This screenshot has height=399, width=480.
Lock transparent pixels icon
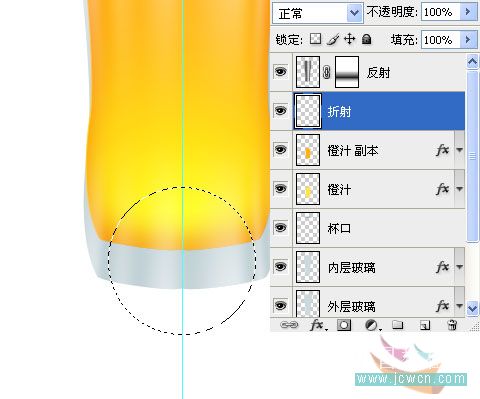coord(315,39)
